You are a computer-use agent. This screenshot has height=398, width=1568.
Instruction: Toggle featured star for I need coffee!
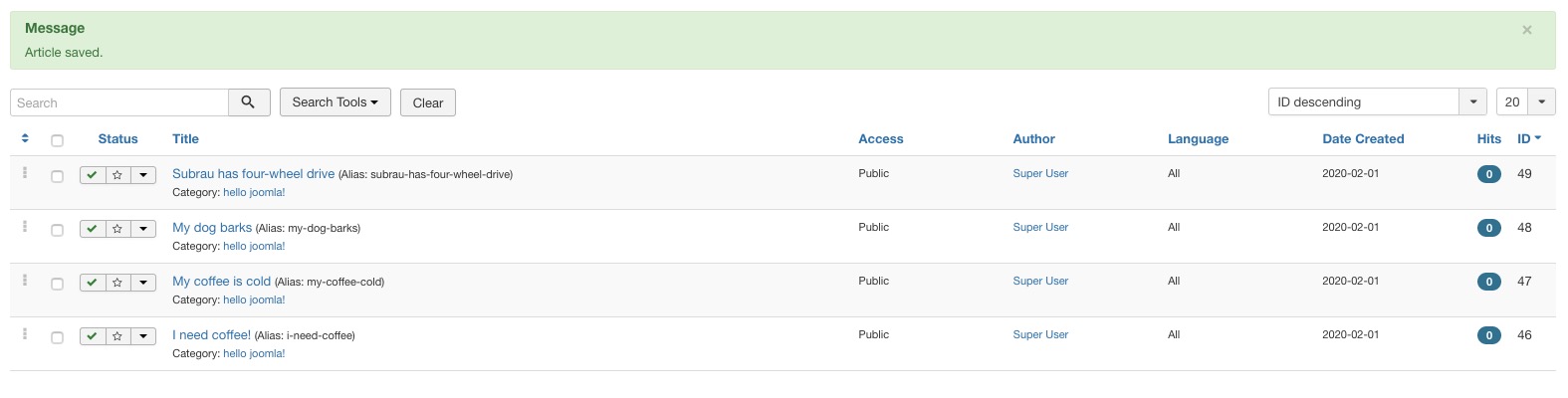point(117,336)
